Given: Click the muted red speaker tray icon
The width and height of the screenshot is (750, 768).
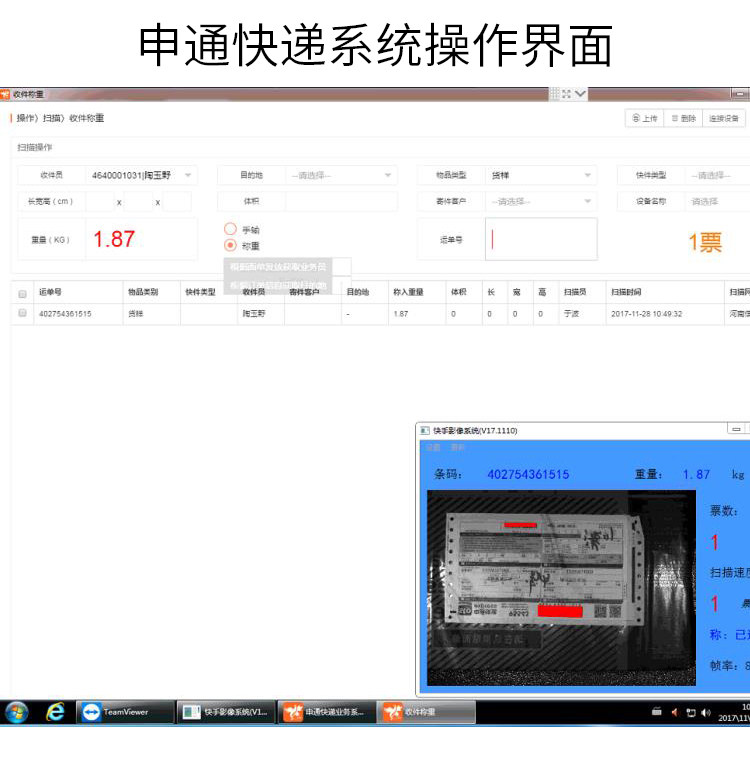Looking at the screenshot, I should click(675, 713).
